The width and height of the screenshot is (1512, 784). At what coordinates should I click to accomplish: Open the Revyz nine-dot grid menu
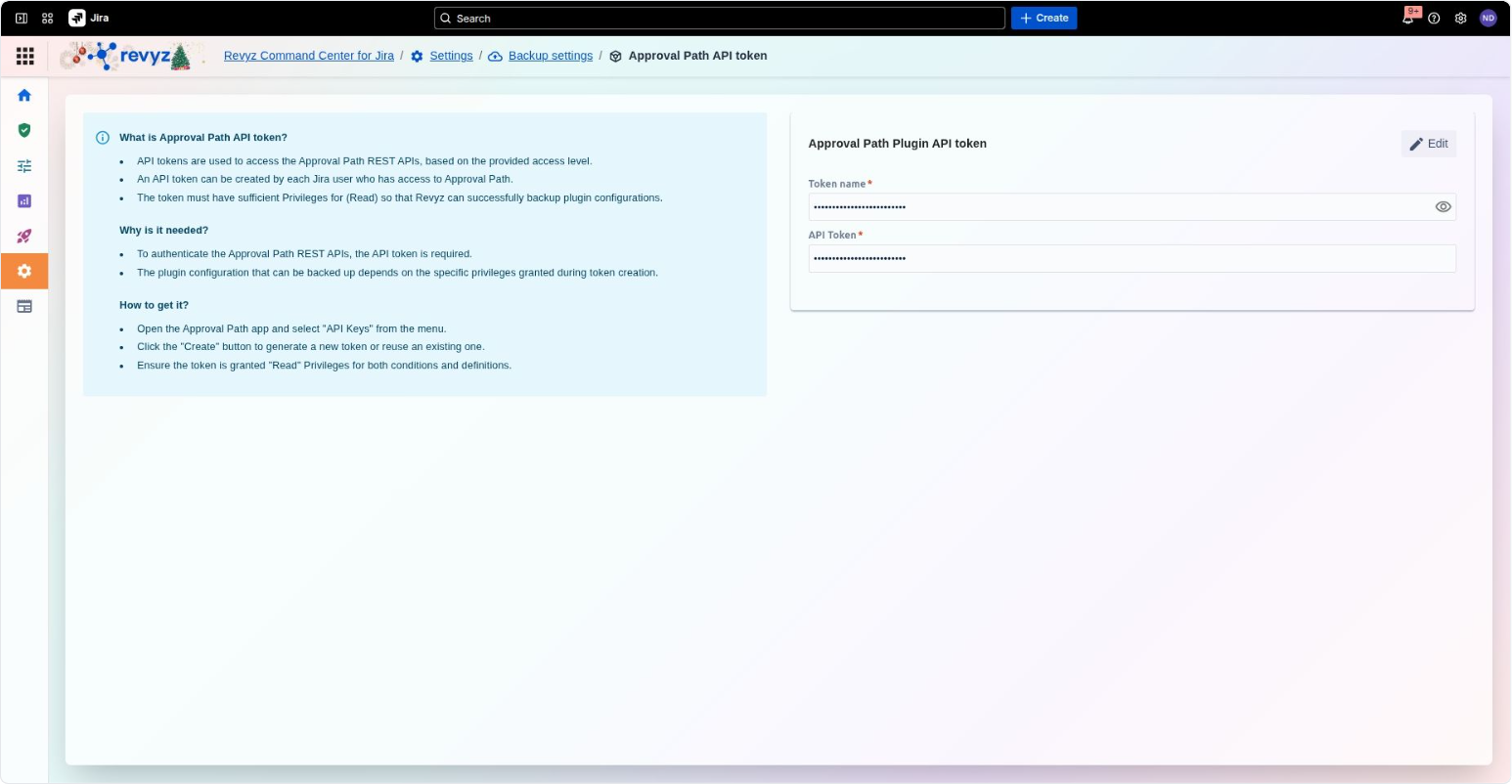tap(25, 57)
